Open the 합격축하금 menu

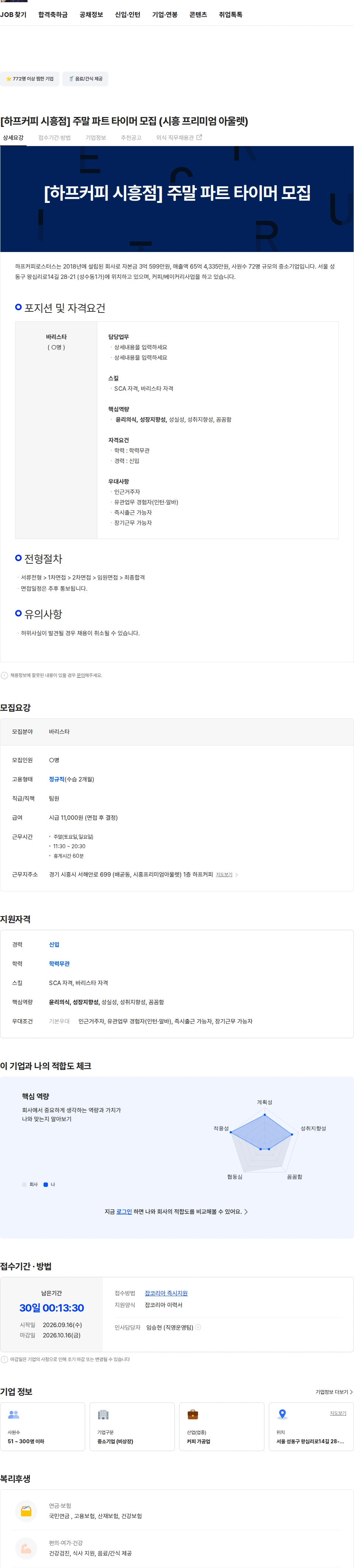[53, 15]
